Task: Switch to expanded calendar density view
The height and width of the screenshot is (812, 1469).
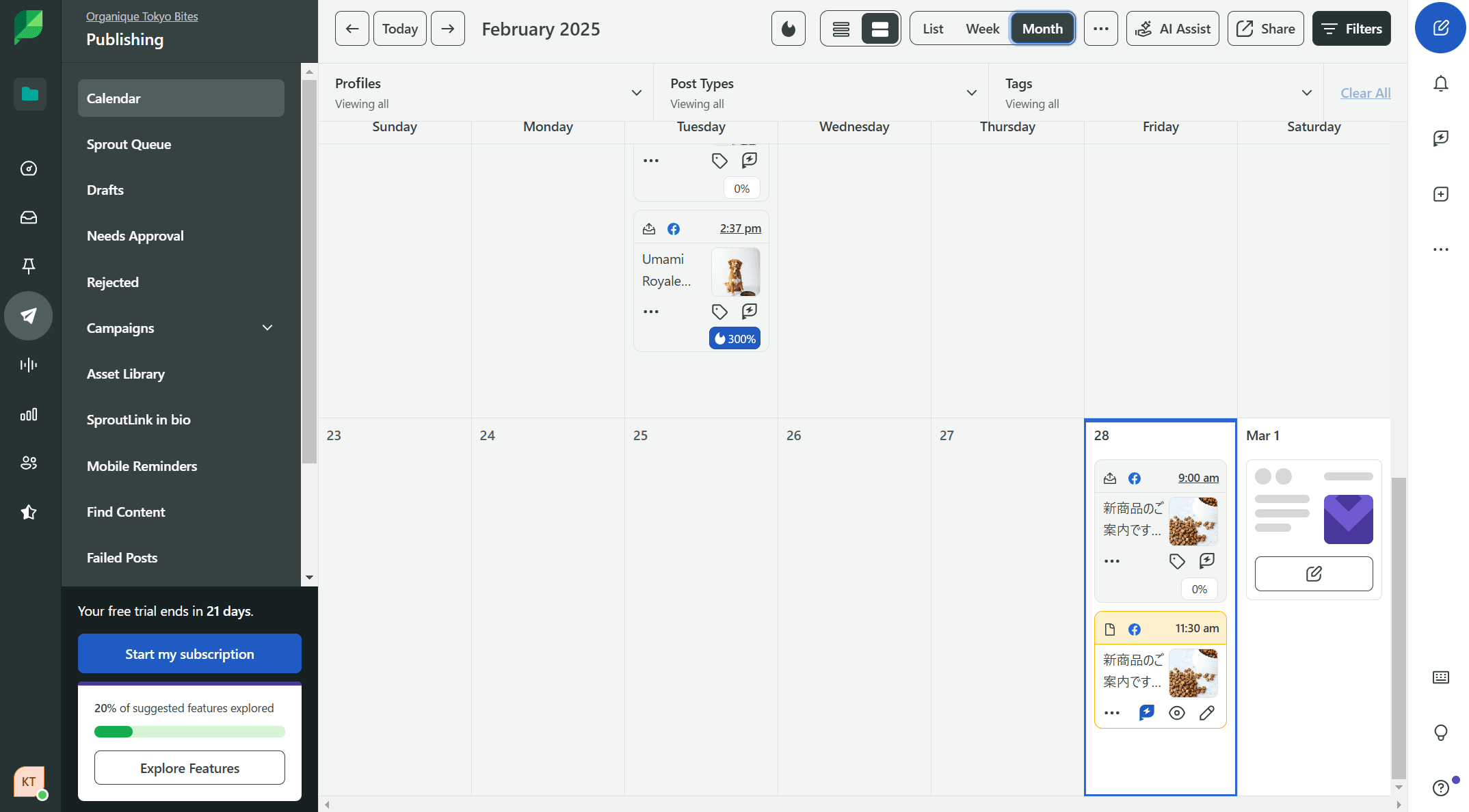Action: pyautogui.click(x=879, y=29)
